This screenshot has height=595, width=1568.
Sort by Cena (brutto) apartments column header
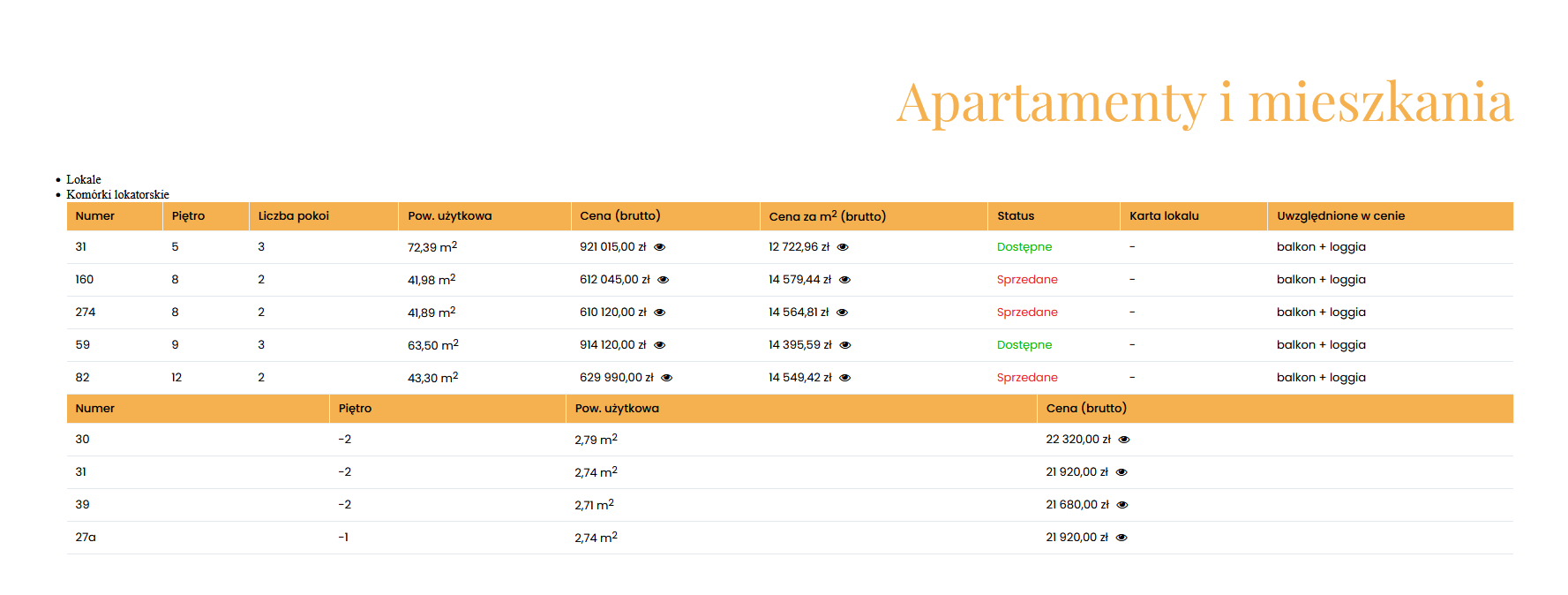619,216
